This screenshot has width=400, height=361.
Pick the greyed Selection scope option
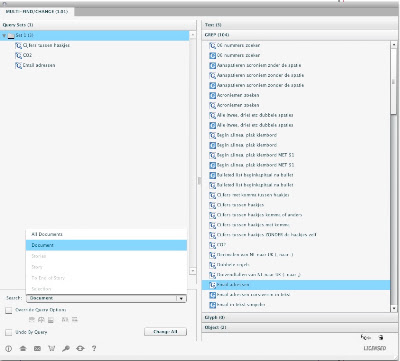click(106, 289)
